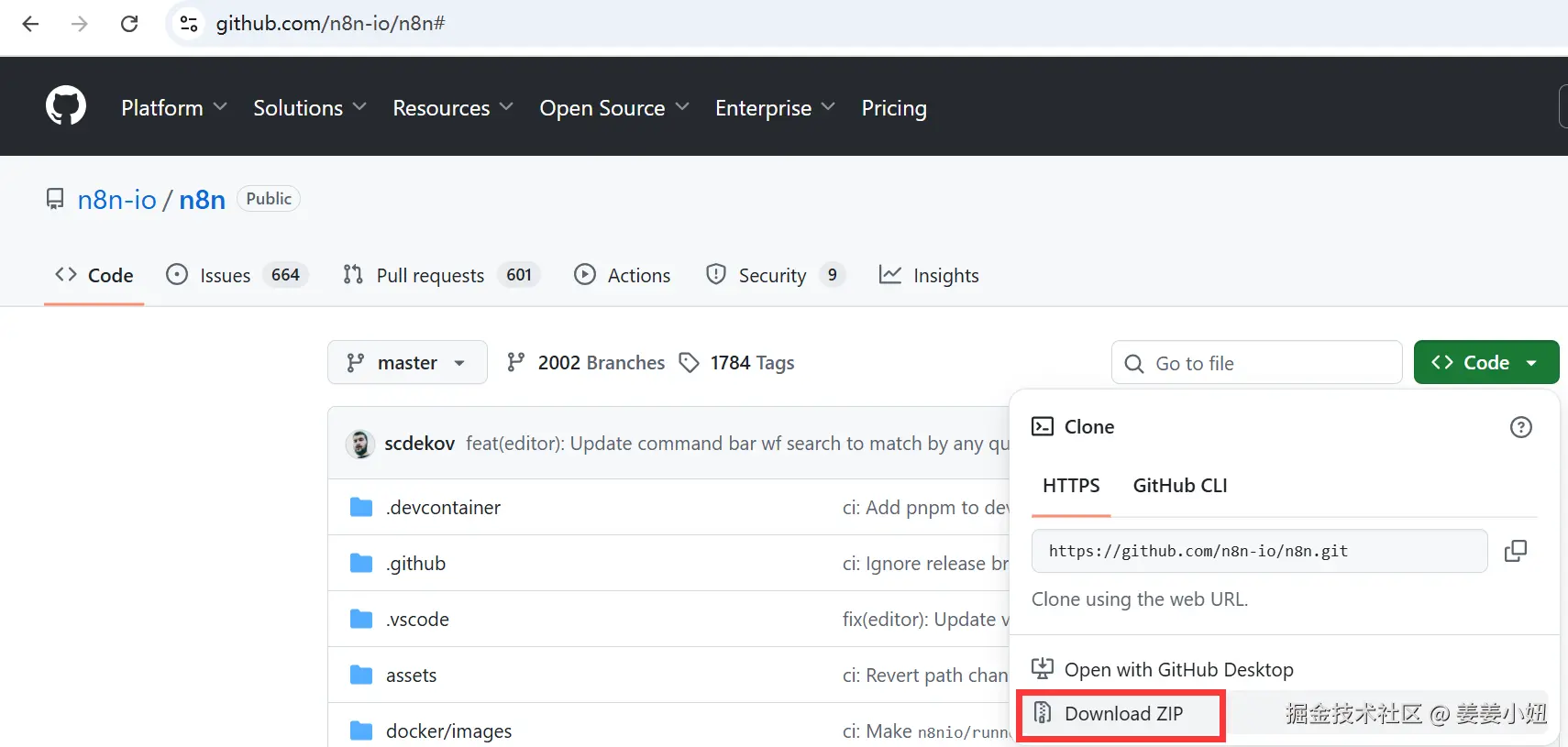Select the HTTPS clone tab
This screenshot has height=747, width=1568.
pos(1070,486)
